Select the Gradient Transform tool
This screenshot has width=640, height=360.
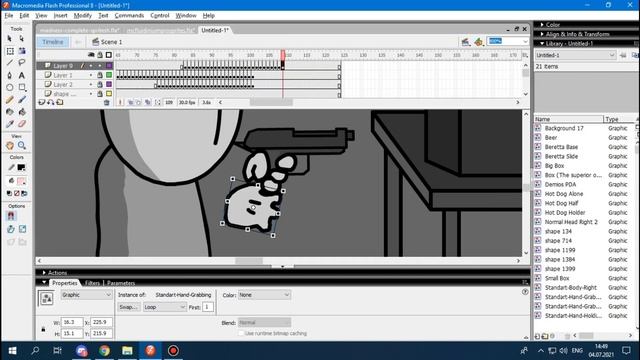[x=22, y=51]
